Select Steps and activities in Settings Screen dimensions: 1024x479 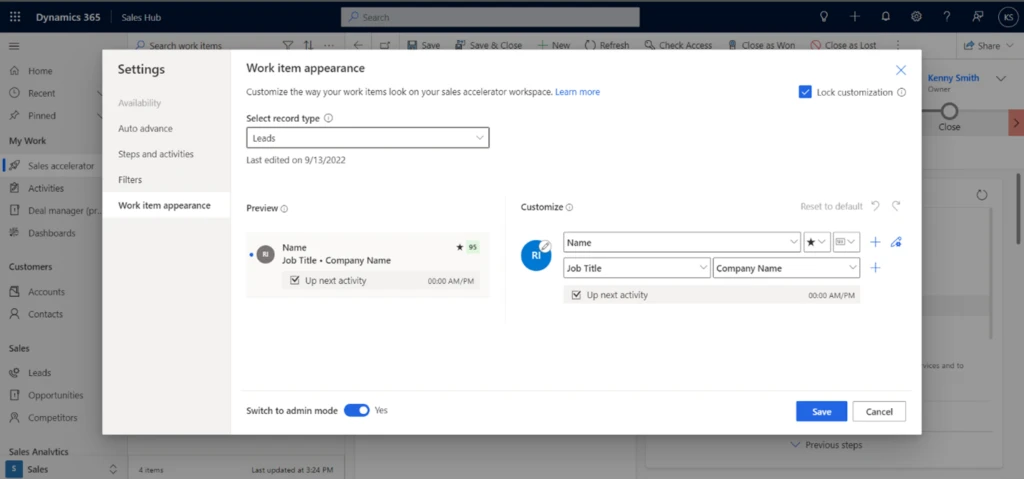(155, 154)
